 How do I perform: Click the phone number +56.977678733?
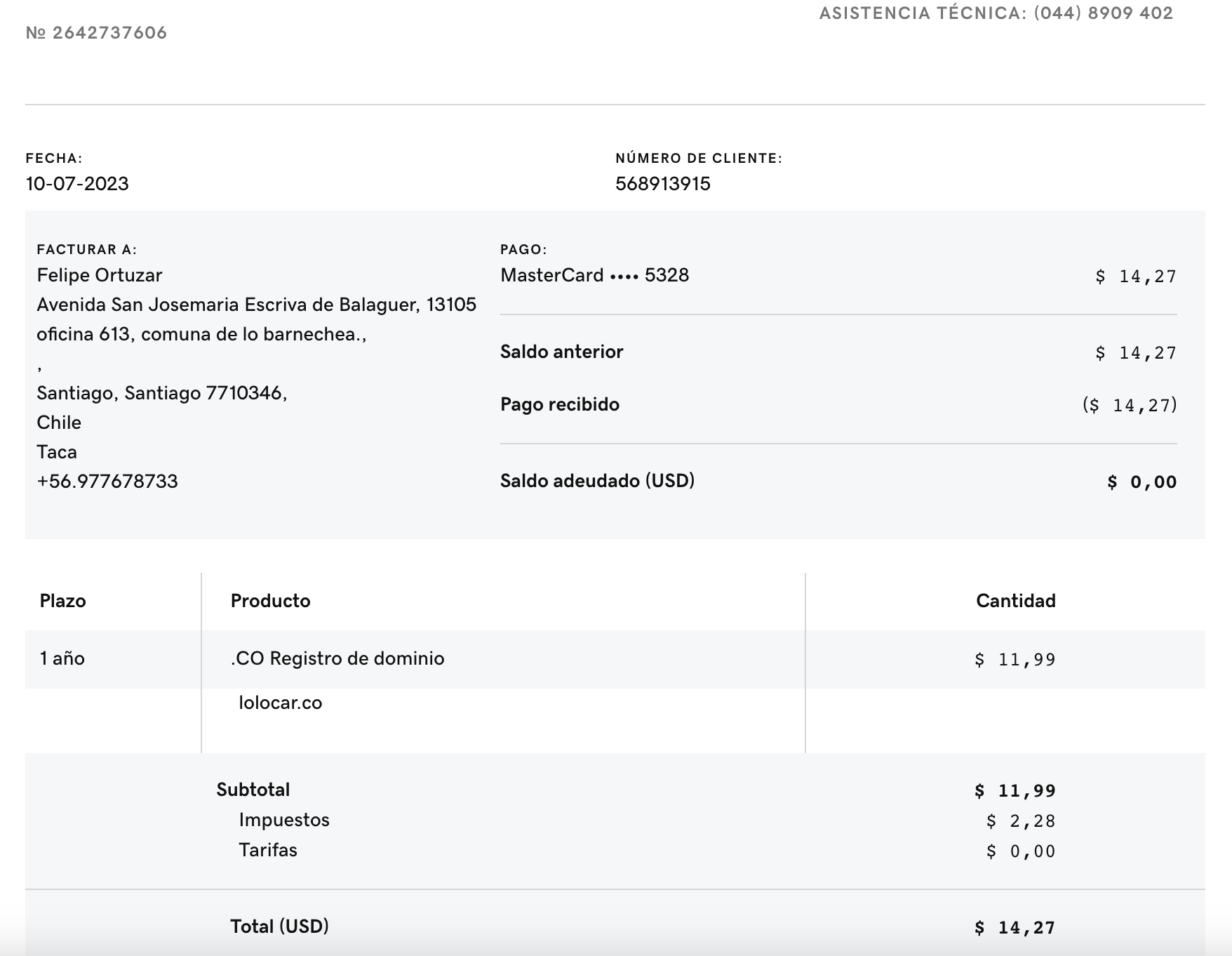[x=107, y=482]
